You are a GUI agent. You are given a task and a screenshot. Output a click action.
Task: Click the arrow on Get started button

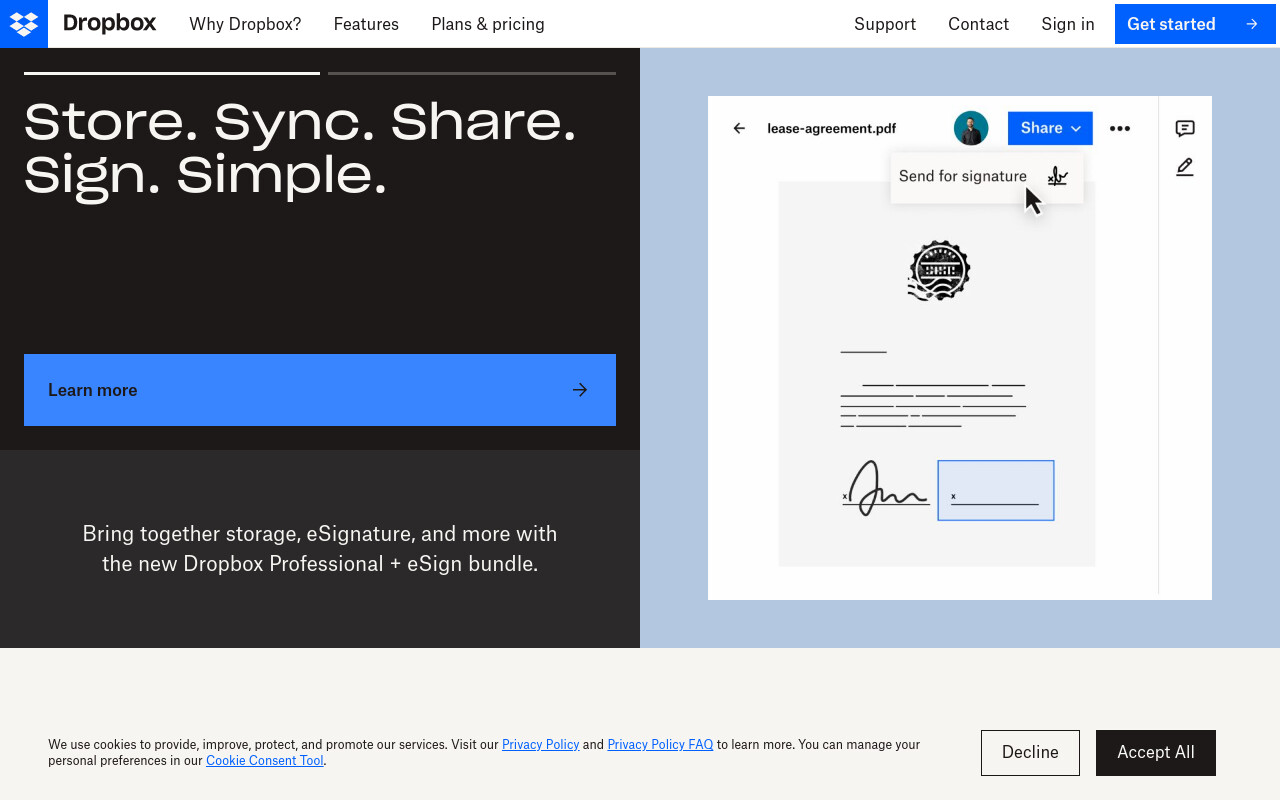[x=1252, y=24]
